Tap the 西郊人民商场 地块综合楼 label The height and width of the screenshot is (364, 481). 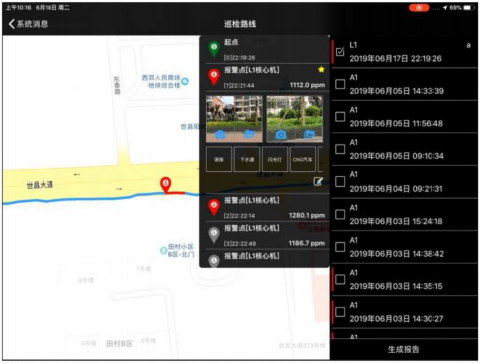[161, 81]
